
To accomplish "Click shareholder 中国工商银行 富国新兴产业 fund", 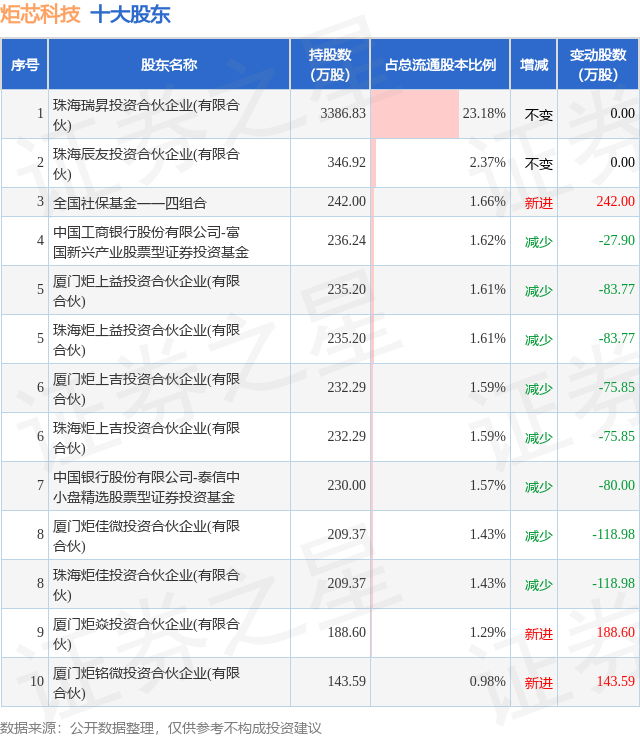I will click(150, 242).
